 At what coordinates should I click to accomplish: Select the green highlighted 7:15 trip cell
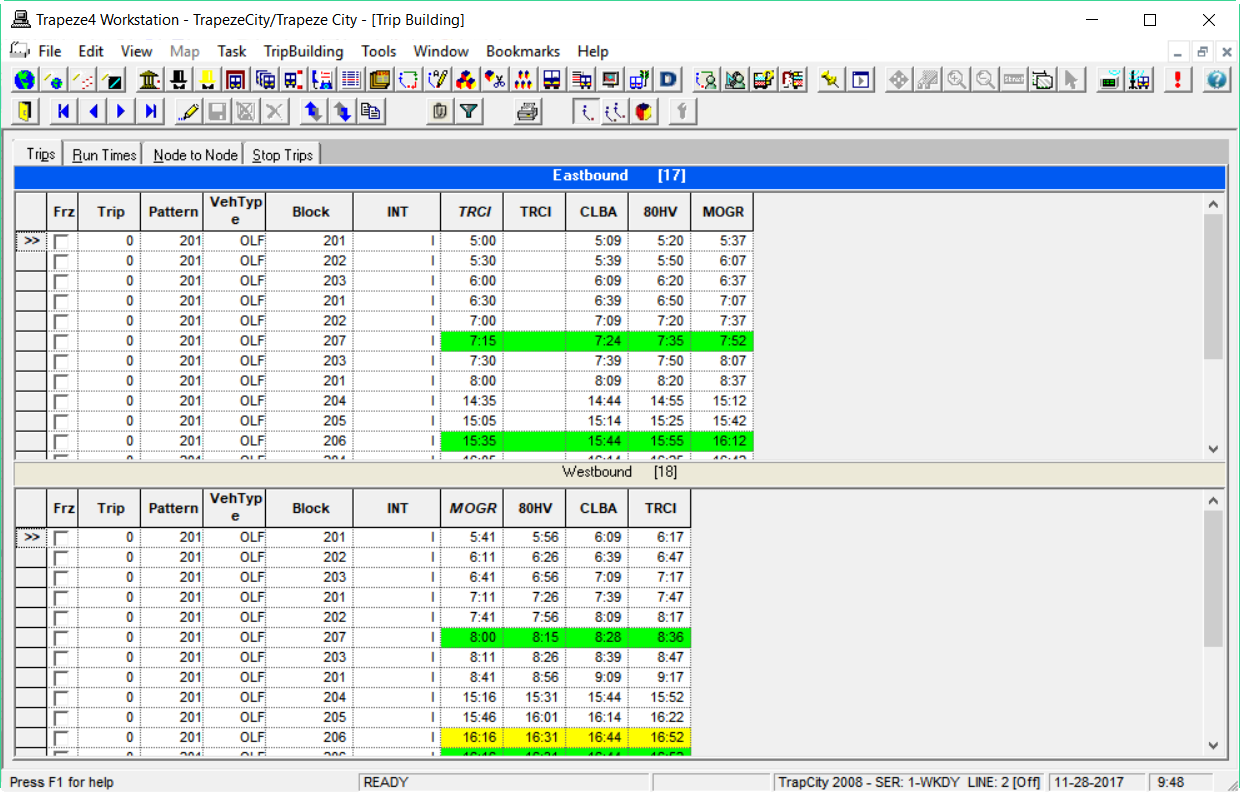pyautogui.click(x=472, y=340)
